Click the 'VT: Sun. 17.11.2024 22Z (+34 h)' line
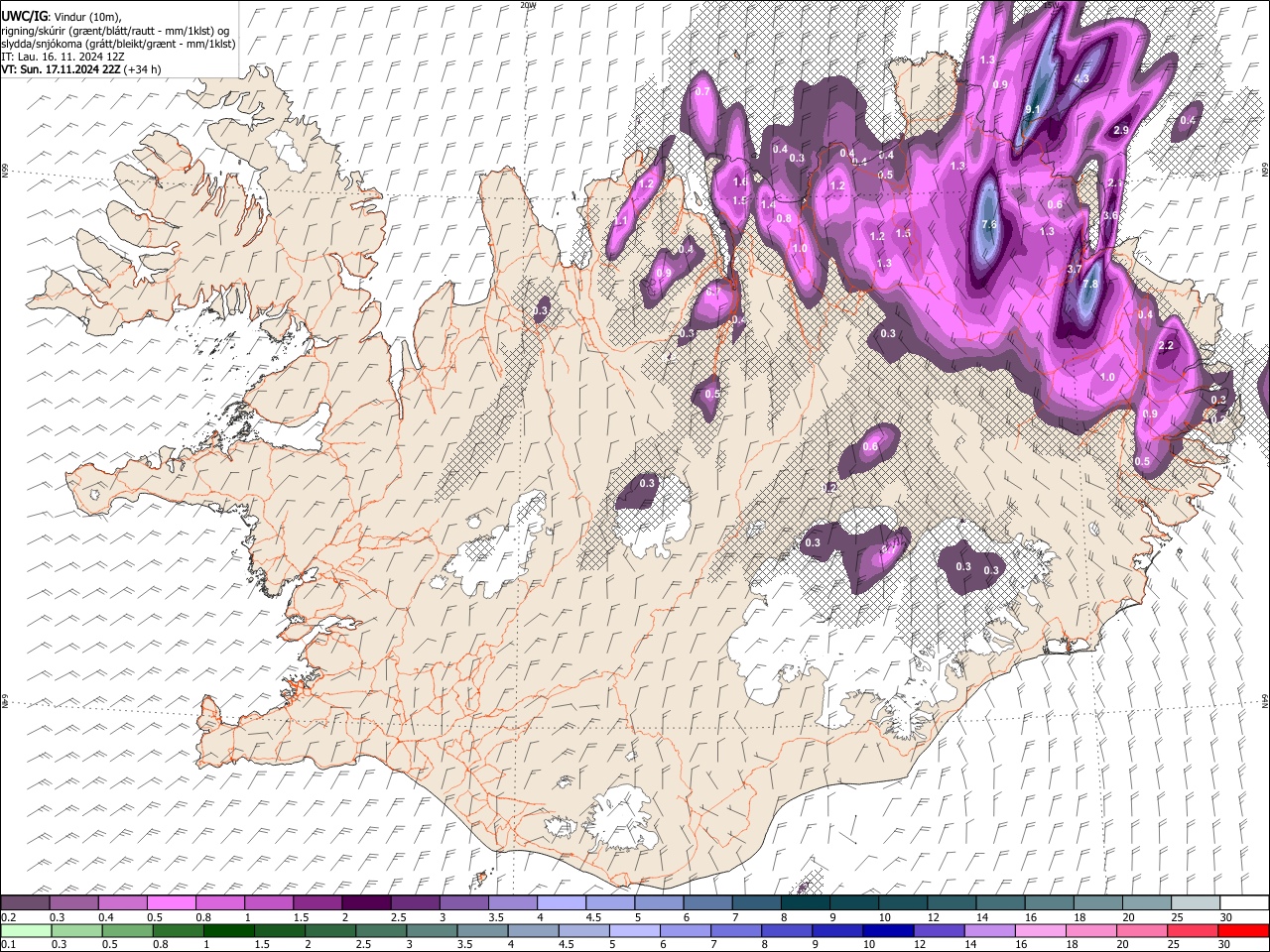The height and width of the screenshot is (952, 1270). tap(81, 69)
